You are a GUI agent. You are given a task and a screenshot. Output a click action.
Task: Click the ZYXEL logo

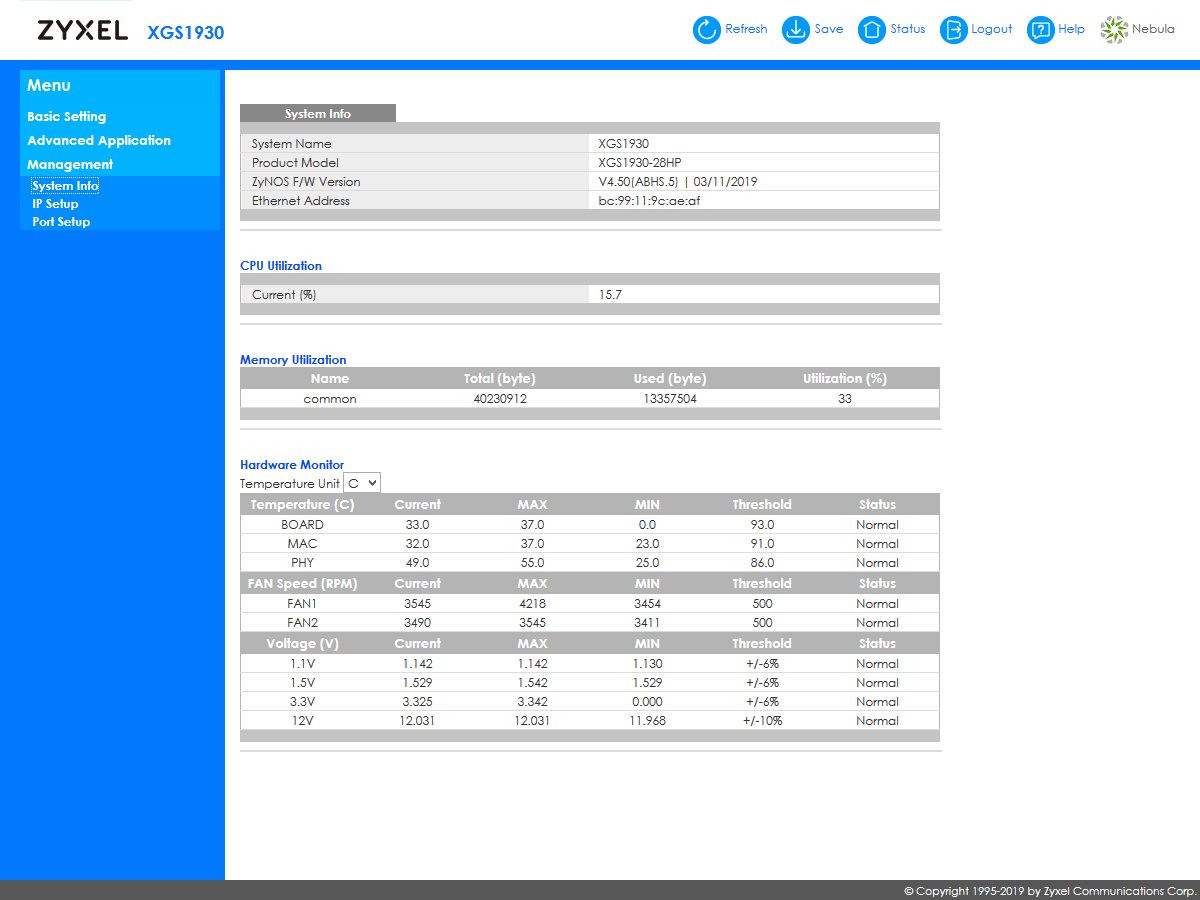82,31
